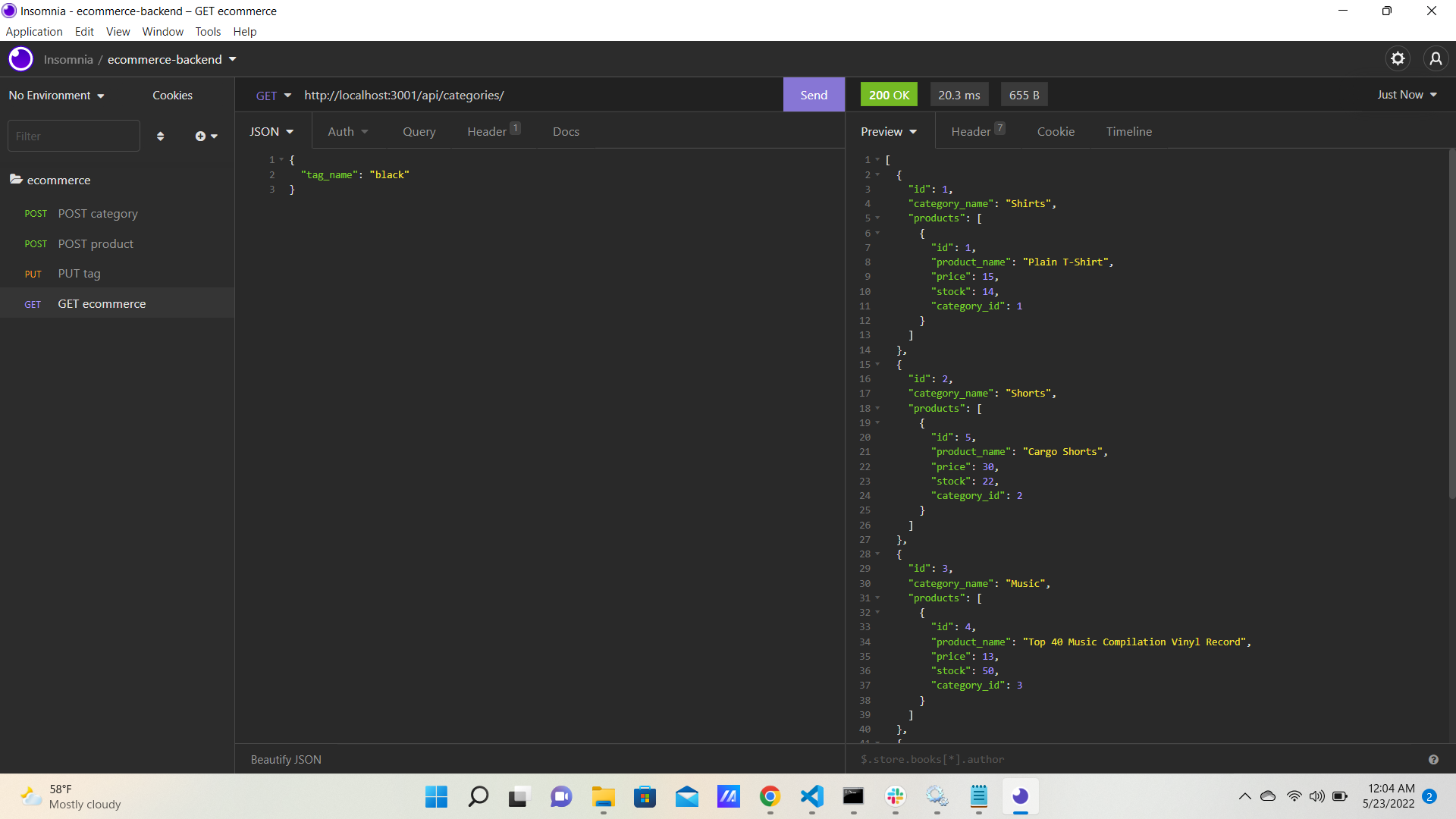Open Slack in taskbar

[x=896, y=796]
